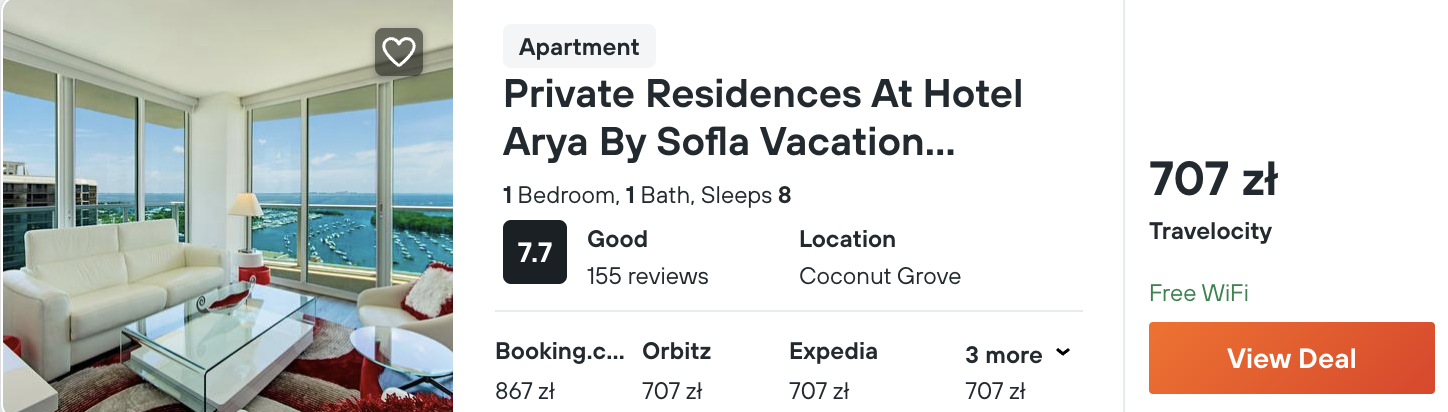Click the 7.7 rating score badge
The height and width of the screenshot is (412, 1448).
point(535,252)
